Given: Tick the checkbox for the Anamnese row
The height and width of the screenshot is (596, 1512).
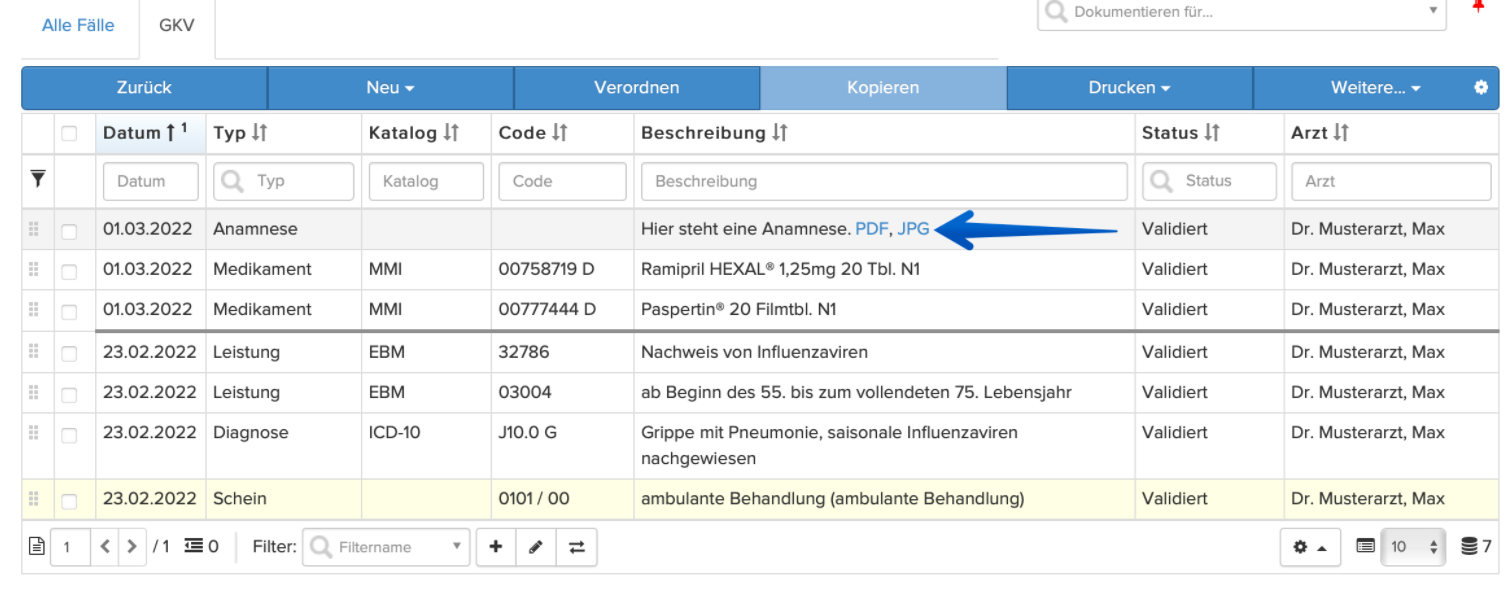Looking at the screenshot, I should [69, 231].
